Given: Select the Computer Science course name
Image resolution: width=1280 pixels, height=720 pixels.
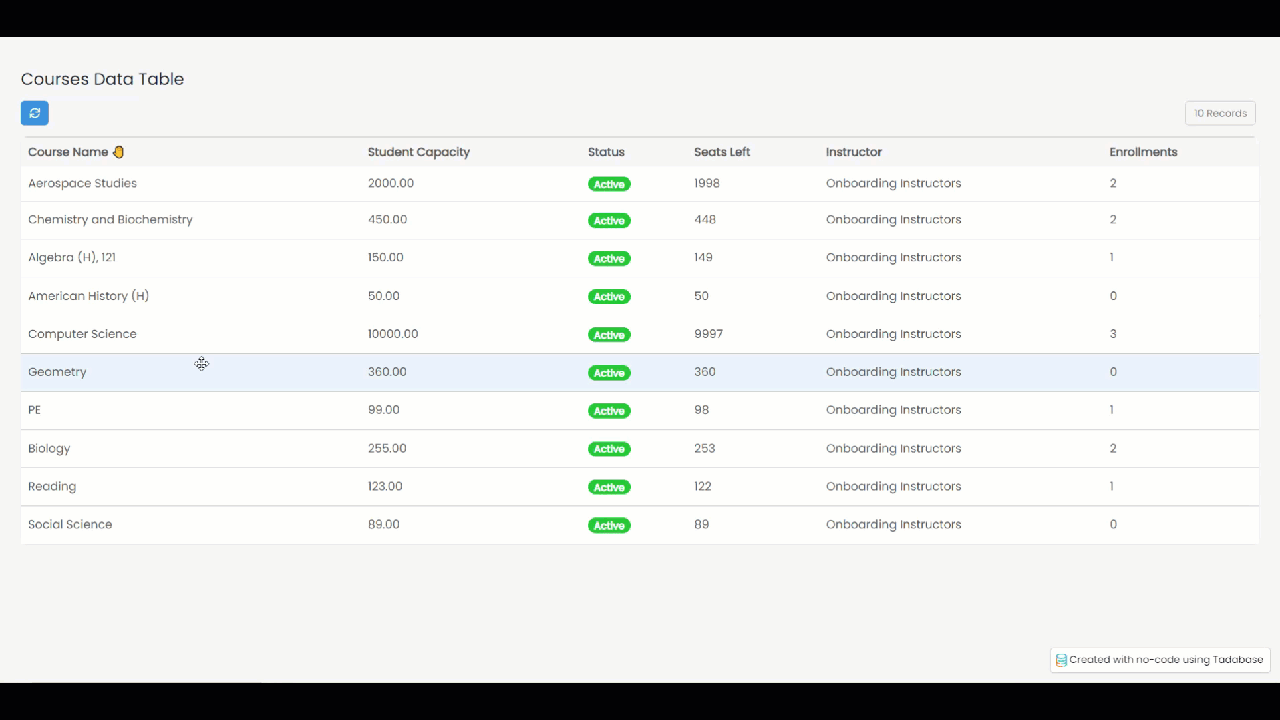Looking at the screenshot, I should (82, 334).
